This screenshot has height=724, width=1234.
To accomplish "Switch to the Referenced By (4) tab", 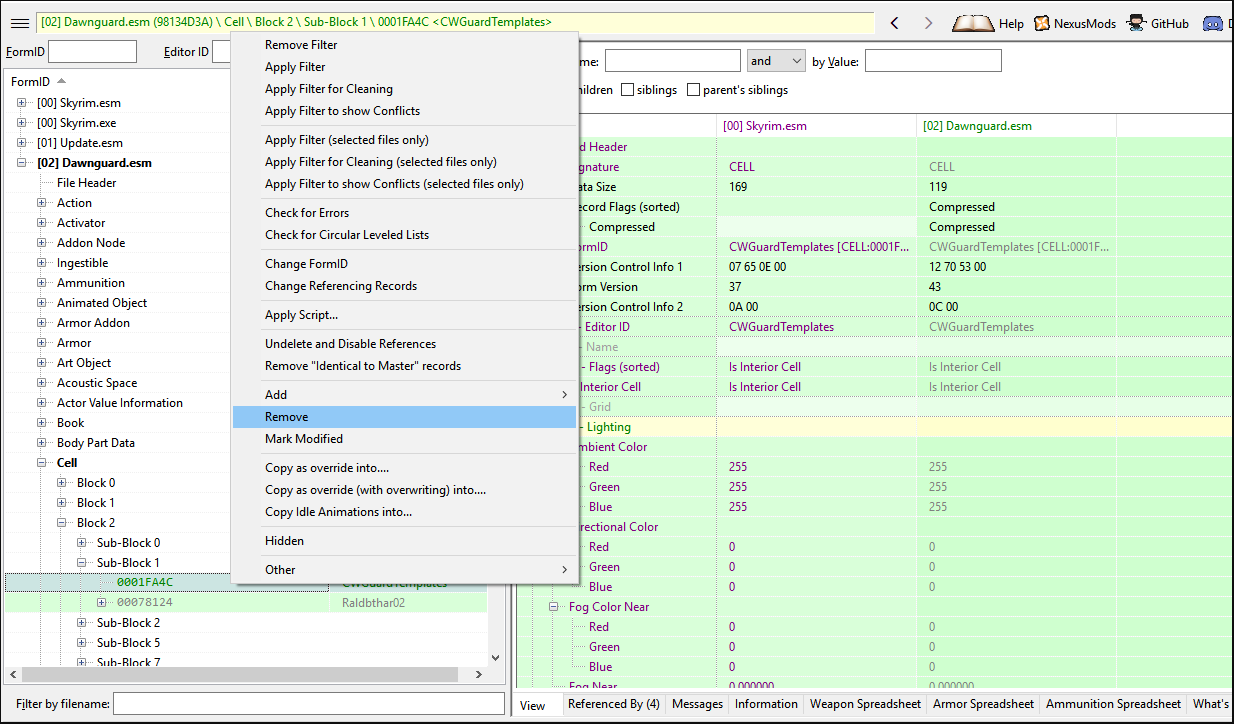I will click(x=613, y=704).
